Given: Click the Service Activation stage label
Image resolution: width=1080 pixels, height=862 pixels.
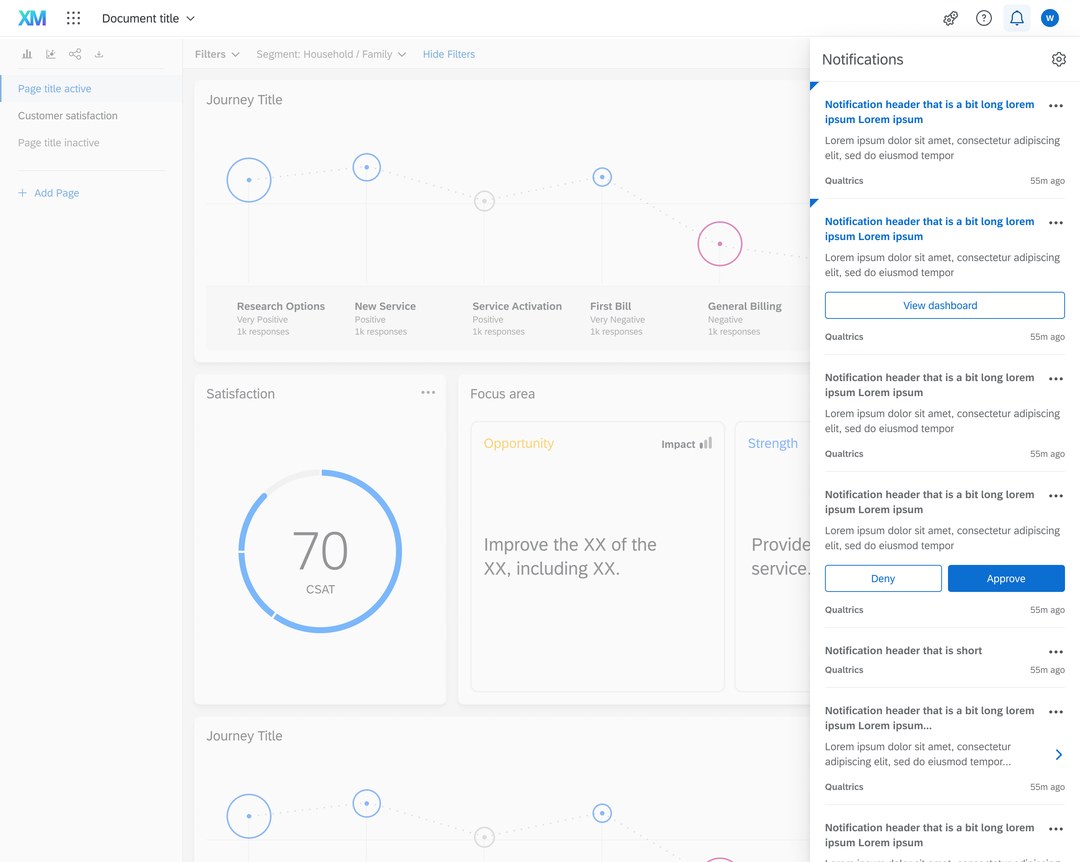Looking at the screenshot, I should [x=517, y=306].
